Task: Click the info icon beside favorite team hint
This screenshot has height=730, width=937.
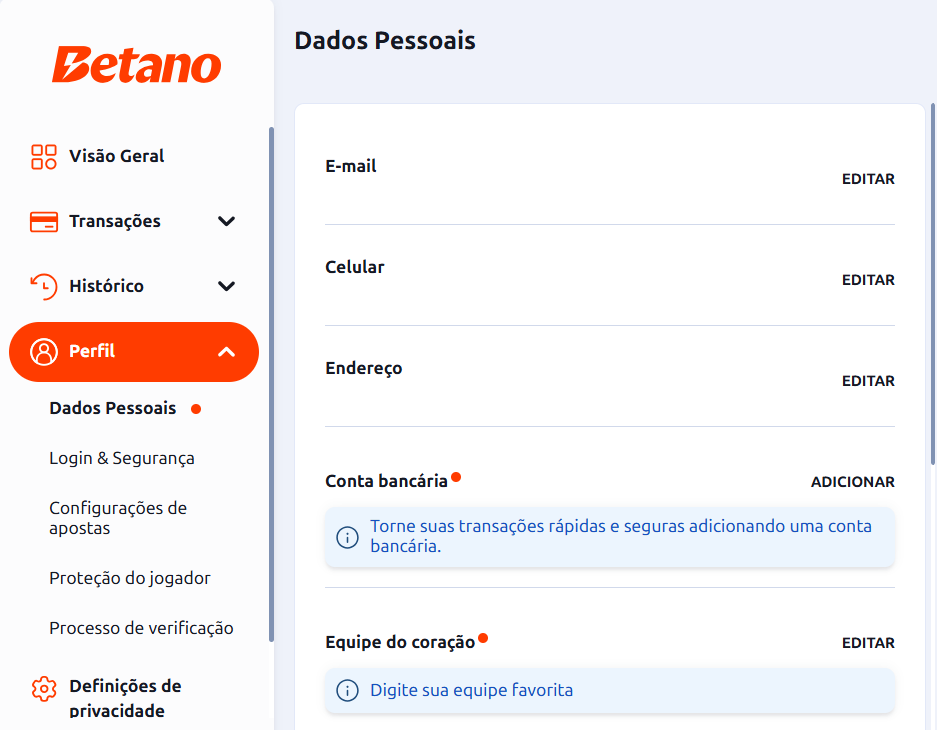Action: tap(347, 690)
